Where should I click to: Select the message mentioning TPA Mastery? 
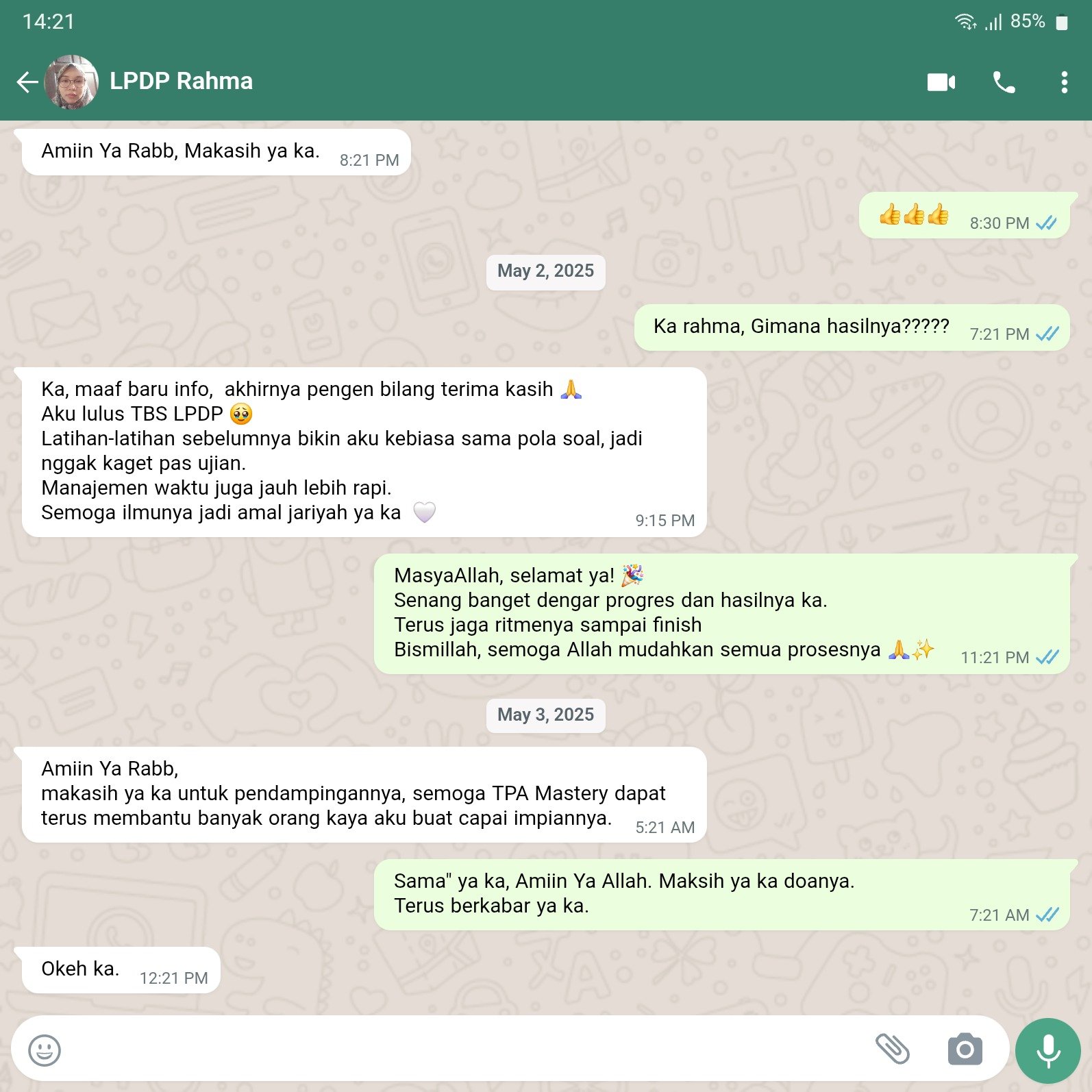click(x=364, y=795)
